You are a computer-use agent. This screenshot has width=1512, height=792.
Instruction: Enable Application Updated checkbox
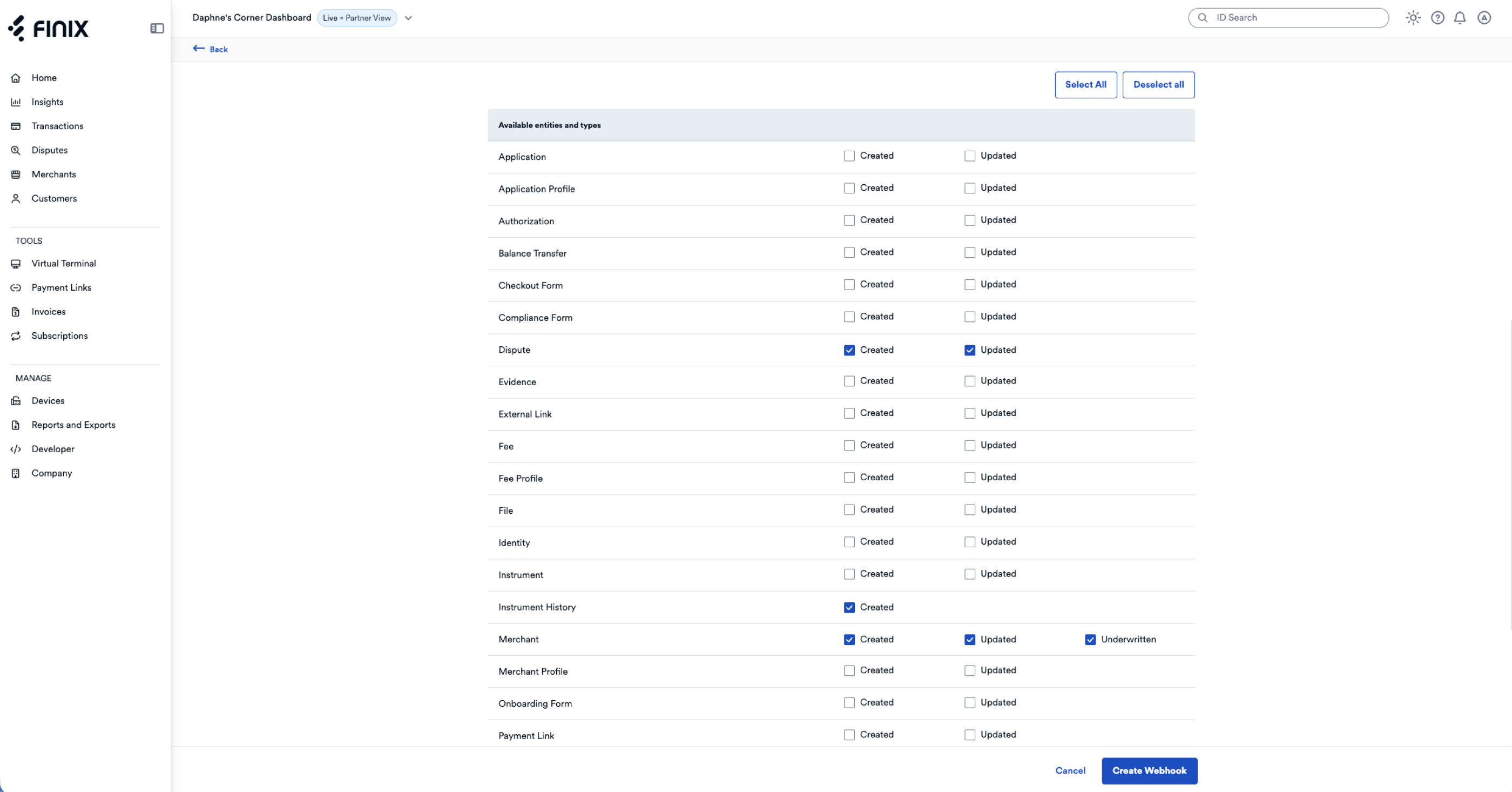pyautogui.click(x=970, y=156)
